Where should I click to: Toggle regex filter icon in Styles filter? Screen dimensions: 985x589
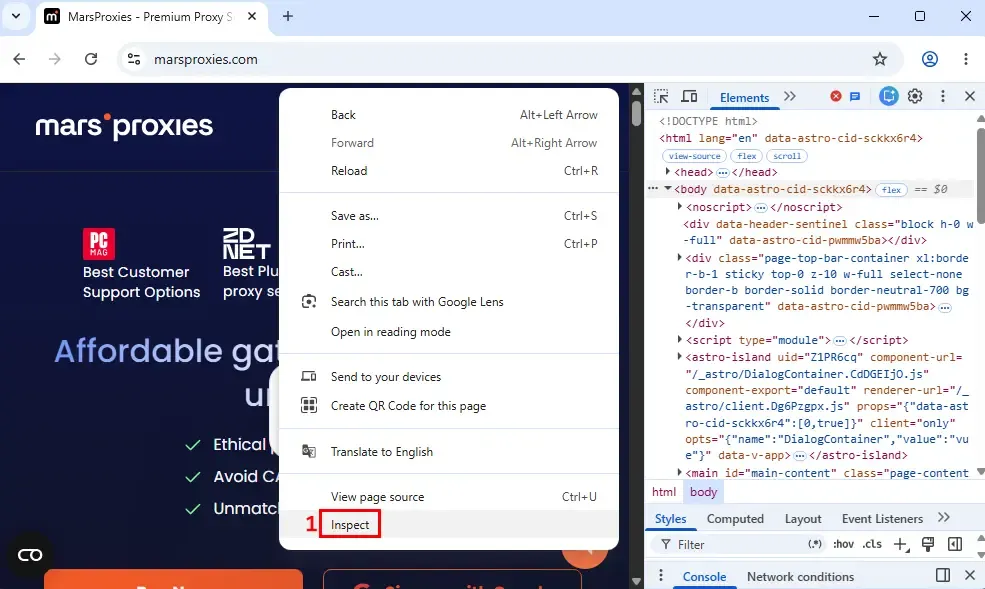[x=815, y=544]
